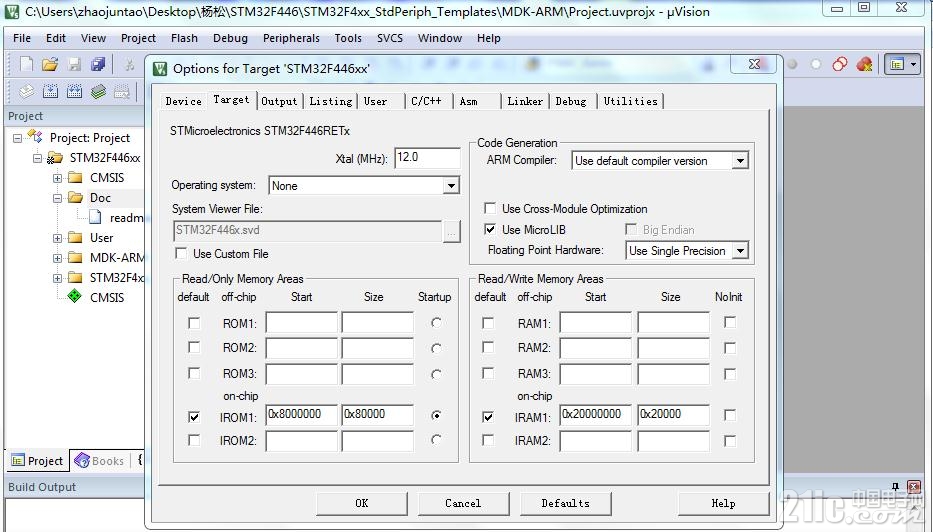Save the current file via floppy icon
933x532 pixels.
[x=74, y=64]
